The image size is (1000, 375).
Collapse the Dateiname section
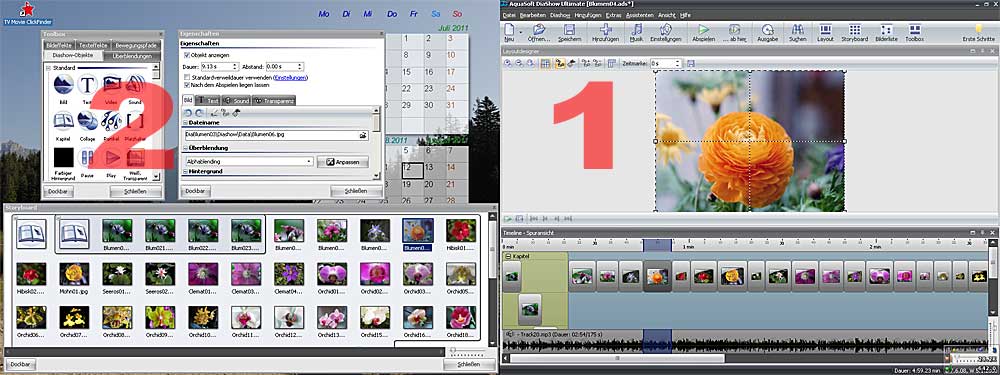(186, 122)
